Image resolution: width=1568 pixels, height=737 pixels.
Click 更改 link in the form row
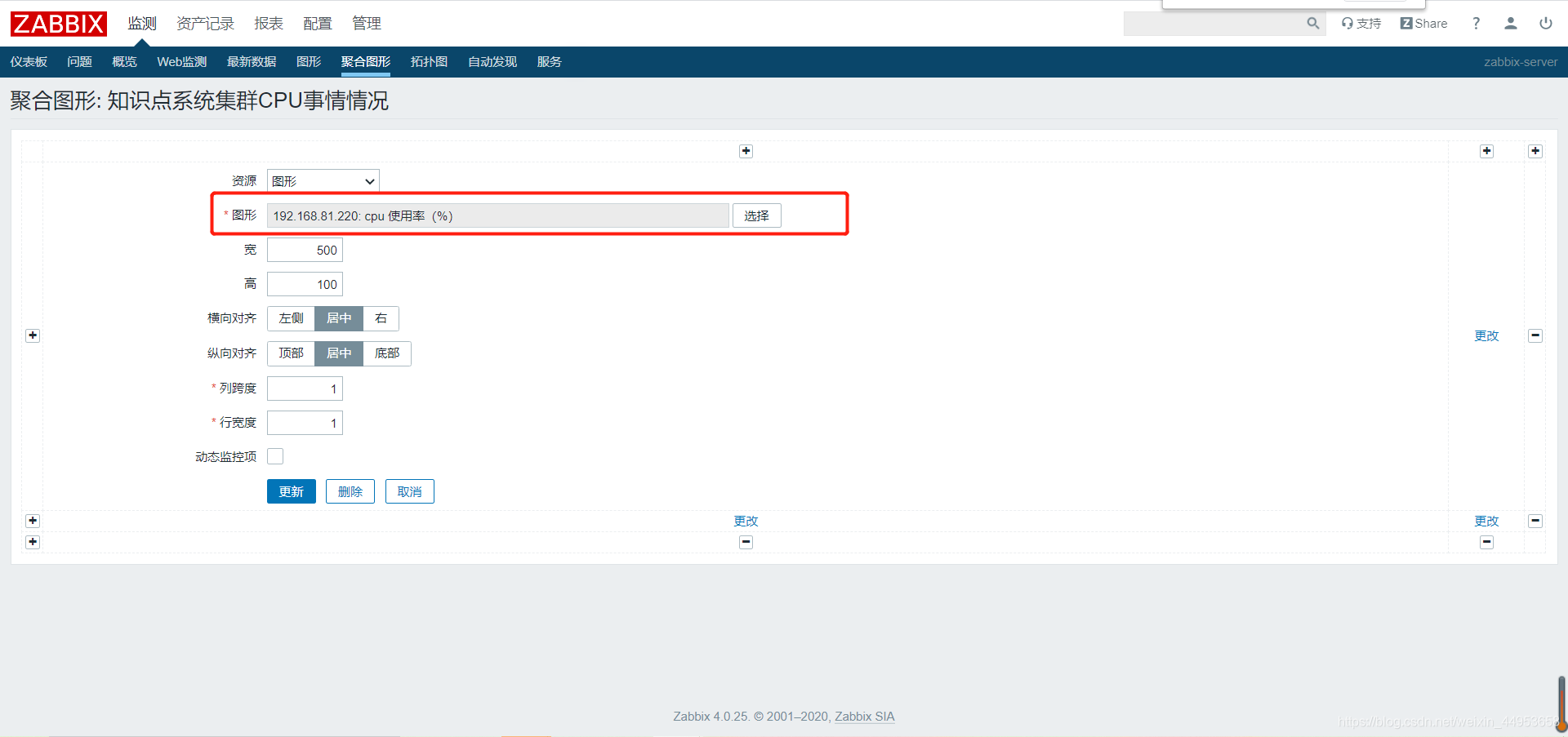click(x=1486, y=335)
